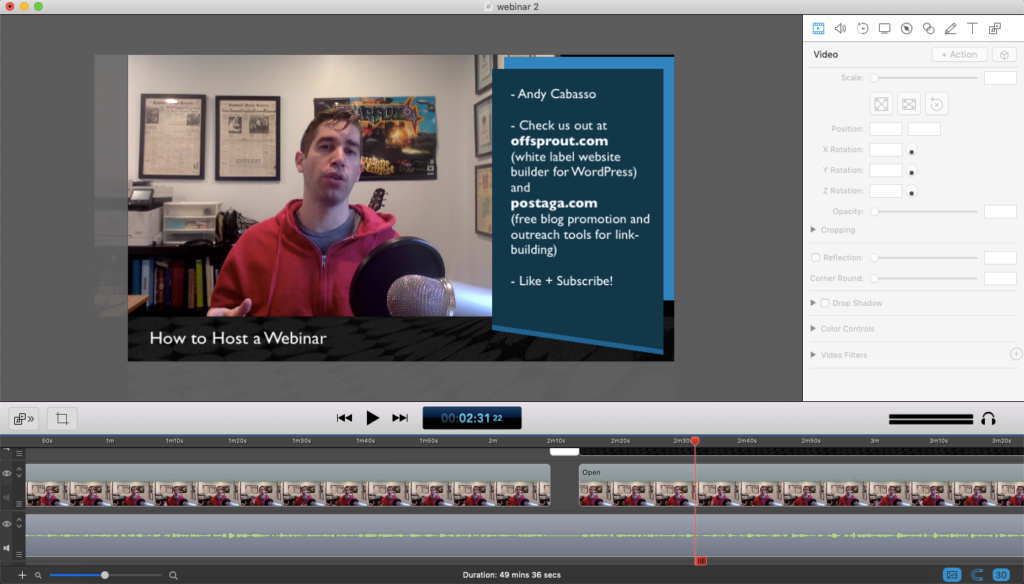Click the Scale value field
This screenshot has width=1024, height=584.
coord(1000,78)
